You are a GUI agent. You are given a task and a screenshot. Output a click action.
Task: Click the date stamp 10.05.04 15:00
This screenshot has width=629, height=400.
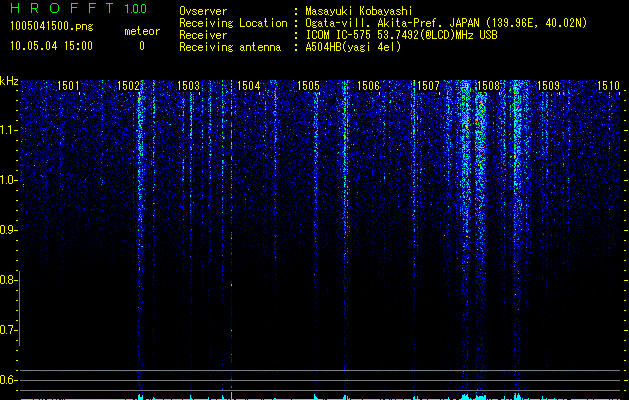click(x=51, y=46)
